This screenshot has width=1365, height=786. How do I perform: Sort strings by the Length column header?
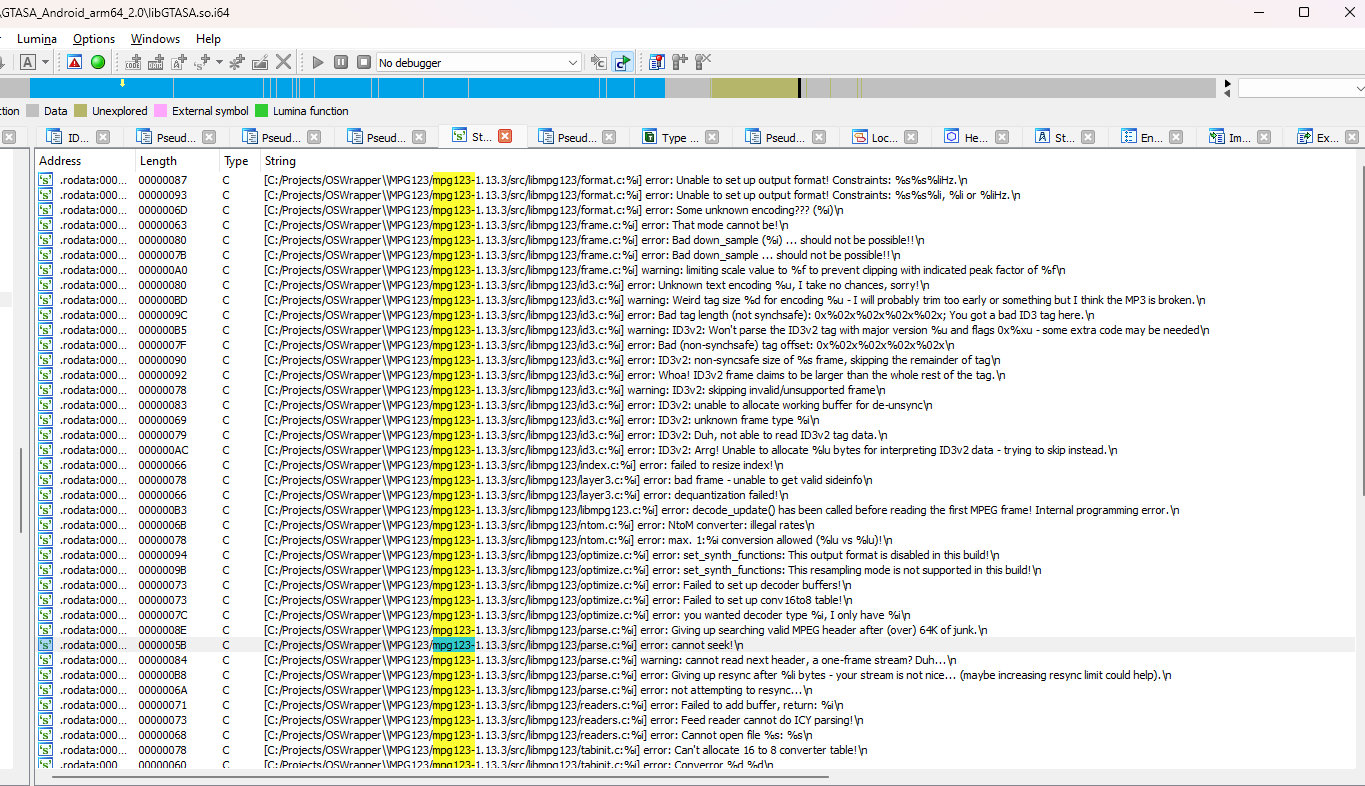point(177,160)
